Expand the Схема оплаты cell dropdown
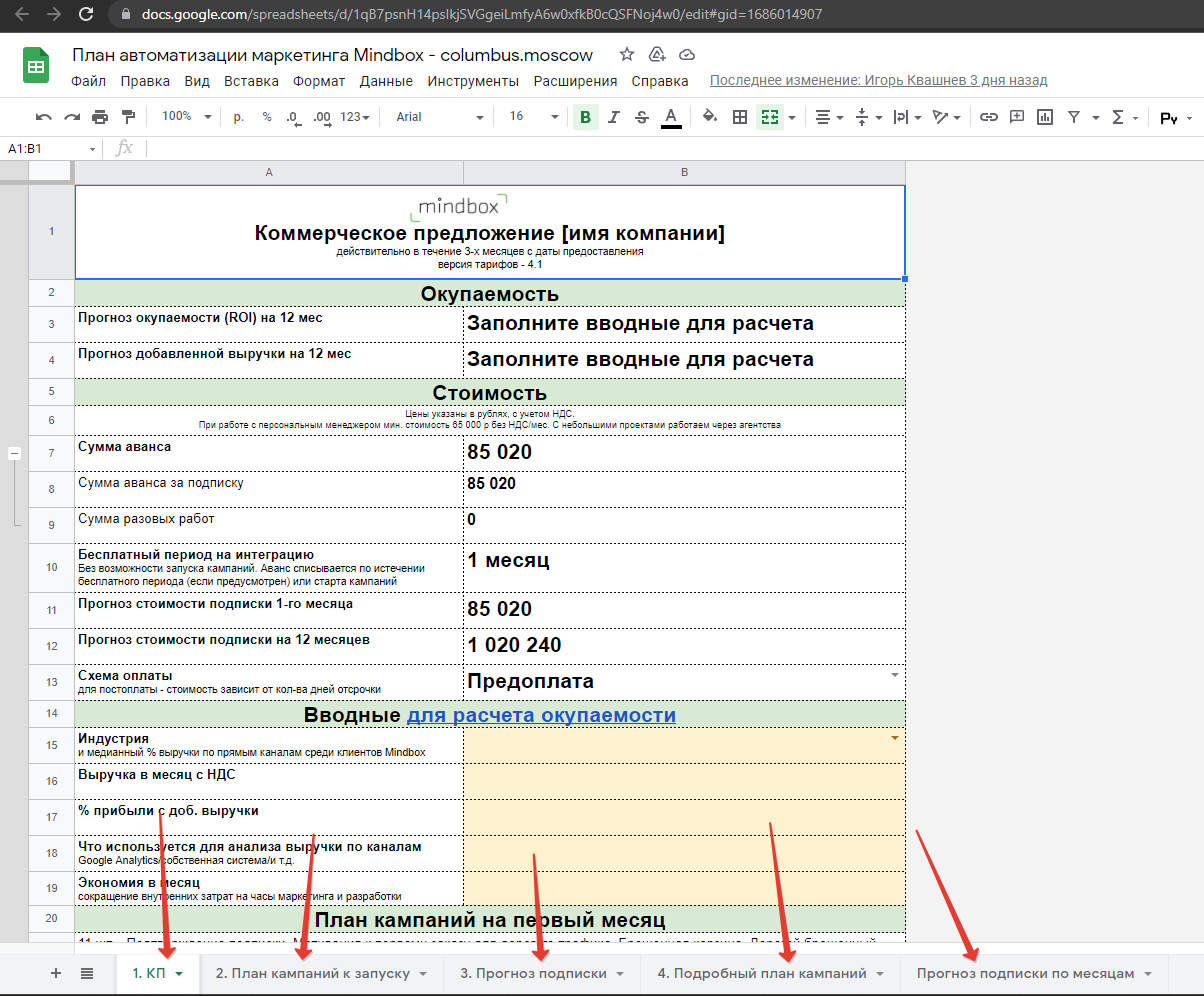This screenshot has width=1204, height=996. point(894,675)
